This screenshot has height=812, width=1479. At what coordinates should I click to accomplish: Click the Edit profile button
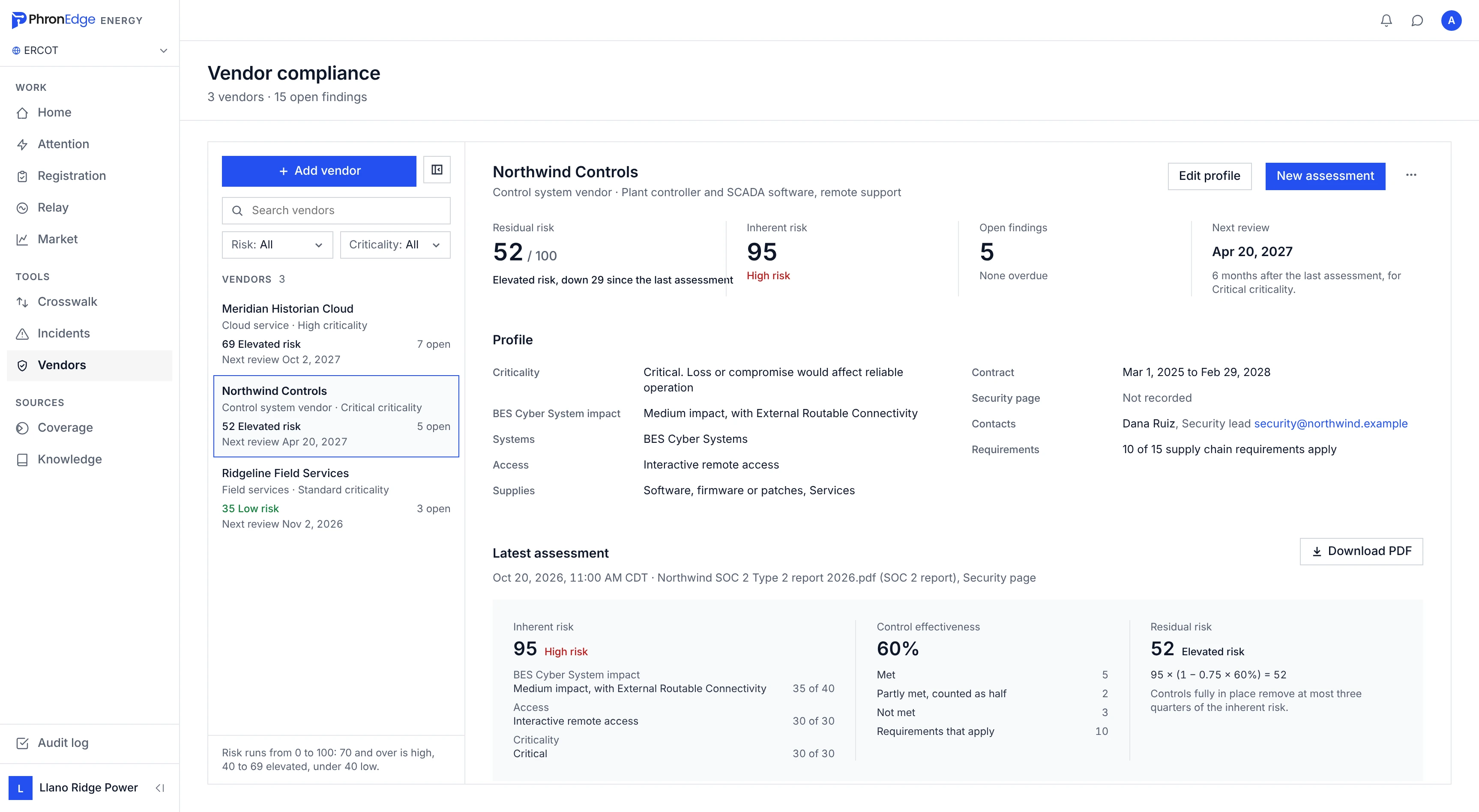pyautogui.click(x=1209, y=176)
